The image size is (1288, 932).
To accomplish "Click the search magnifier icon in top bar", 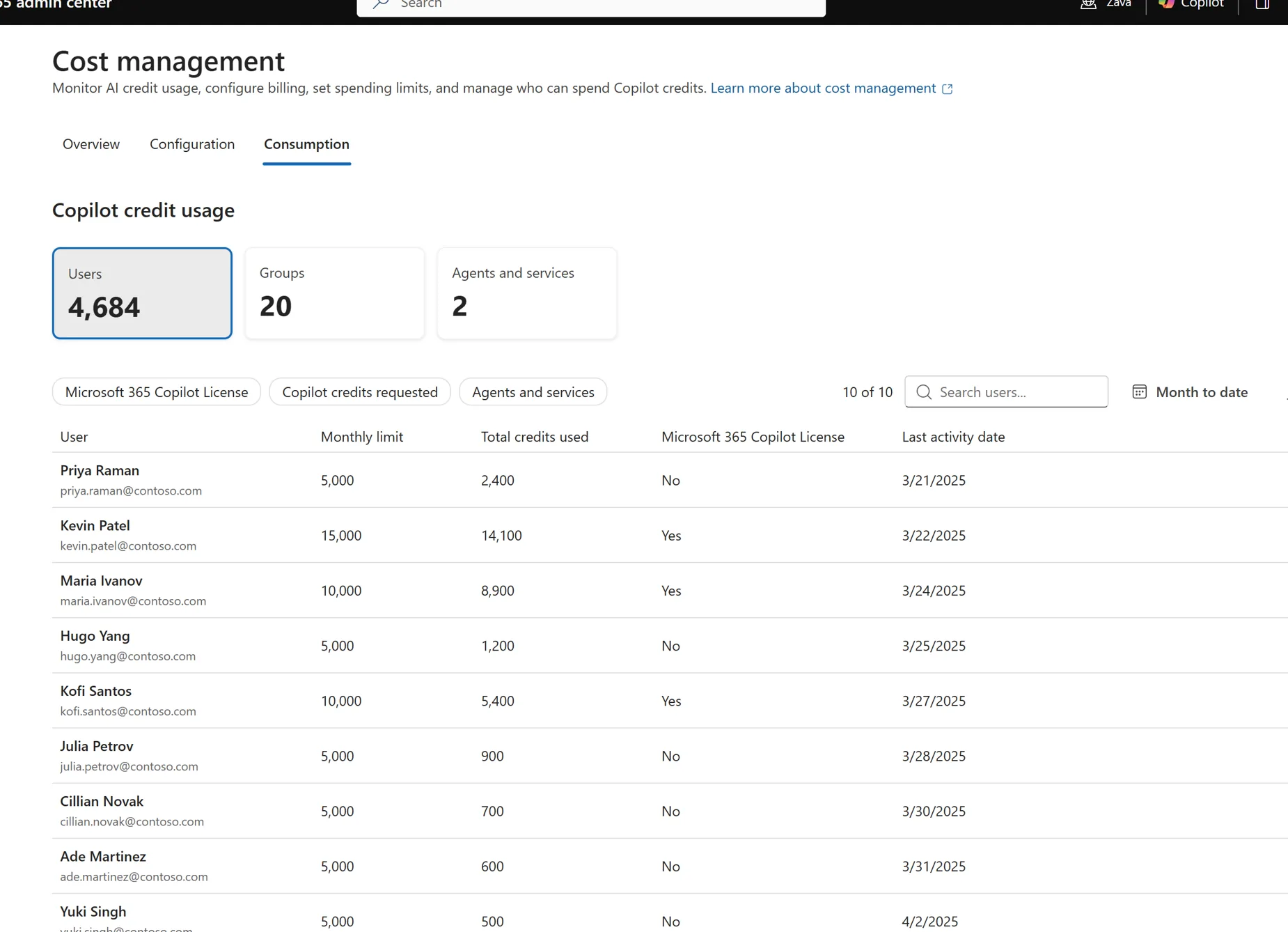I will coord(381,3).
